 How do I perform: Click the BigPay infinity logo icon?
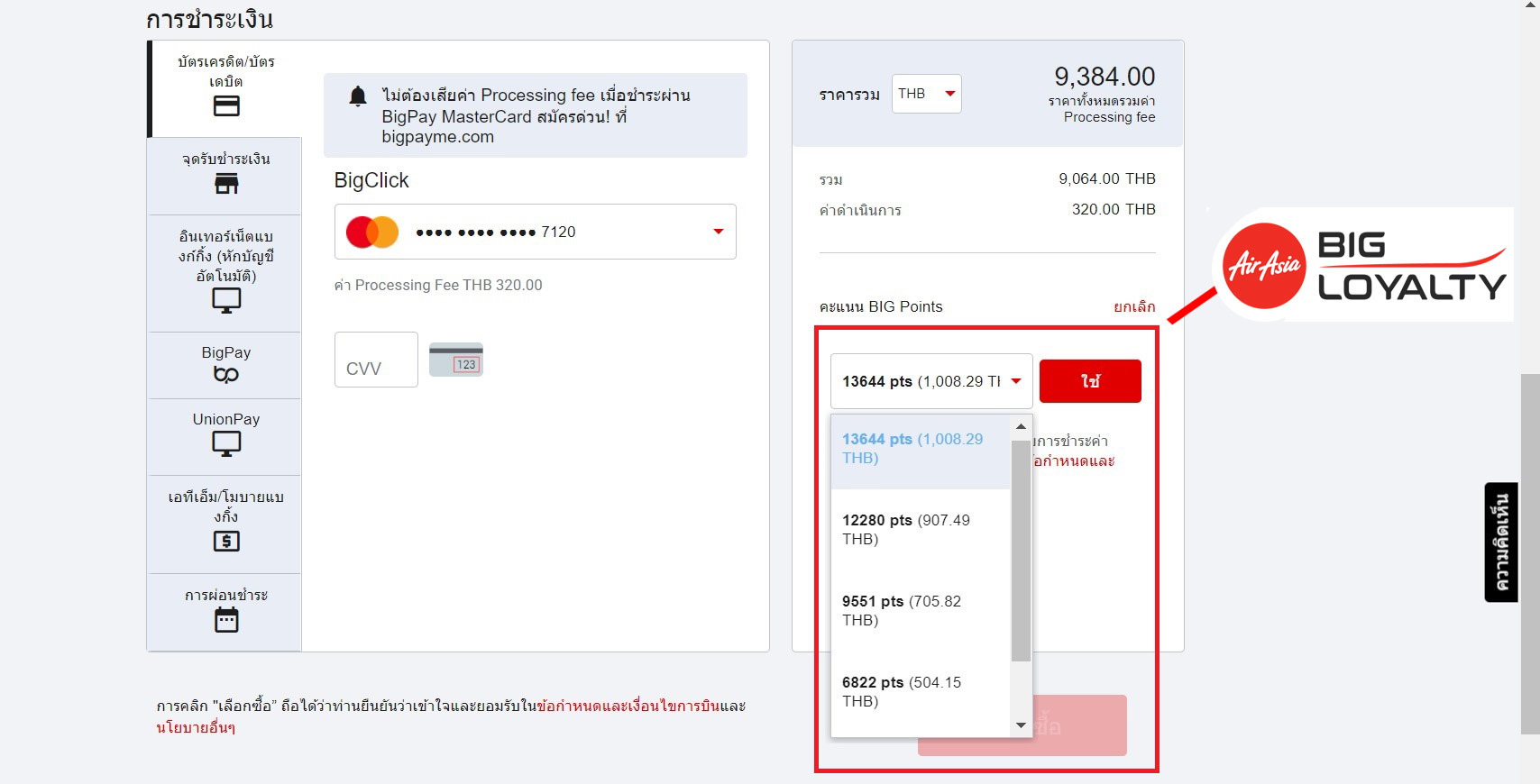(225, 374)
